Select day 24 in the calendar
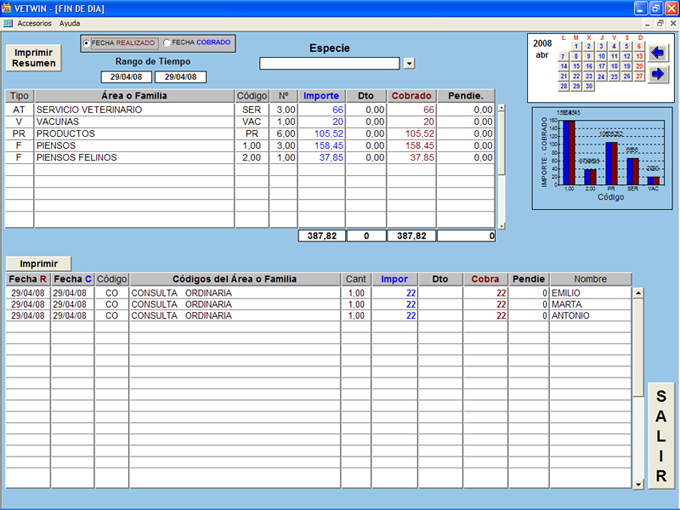 point(601,76)
